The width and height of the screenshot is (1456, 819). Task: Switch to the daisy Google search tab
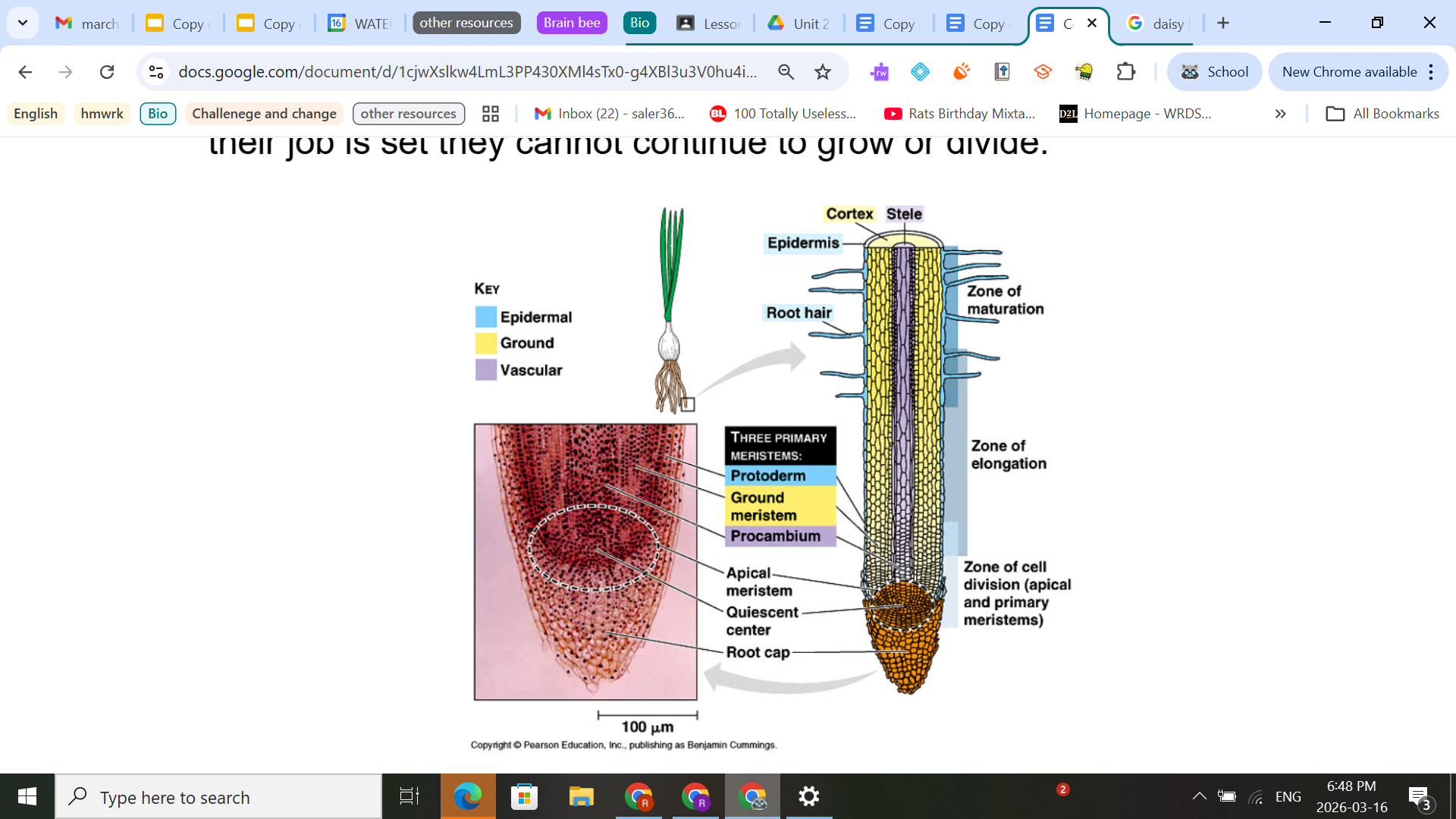pyautogui.click(x=1156, y=23)
